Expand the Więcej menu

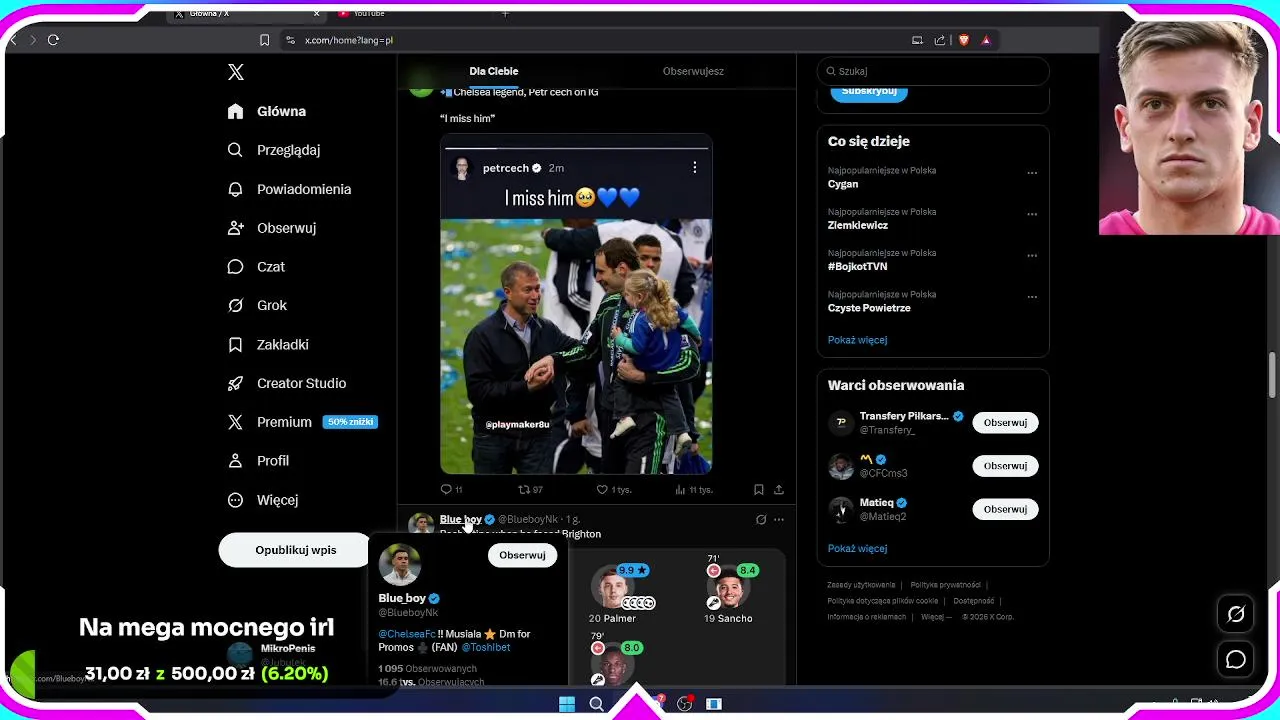tap(262, 500)
